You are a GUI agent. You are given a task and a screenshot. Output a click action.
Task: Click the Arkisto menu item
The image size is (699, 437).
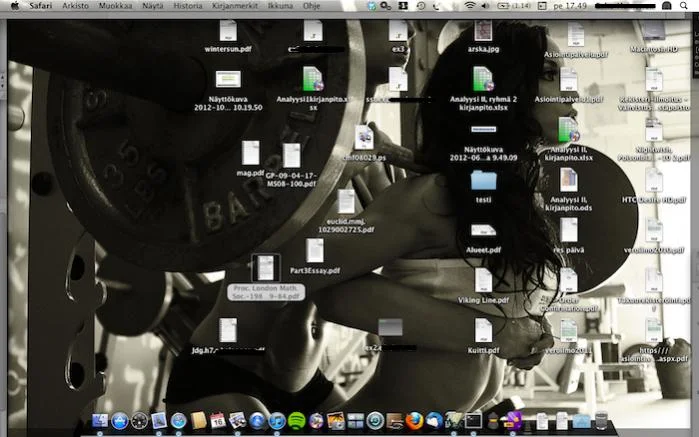(75, 6)
